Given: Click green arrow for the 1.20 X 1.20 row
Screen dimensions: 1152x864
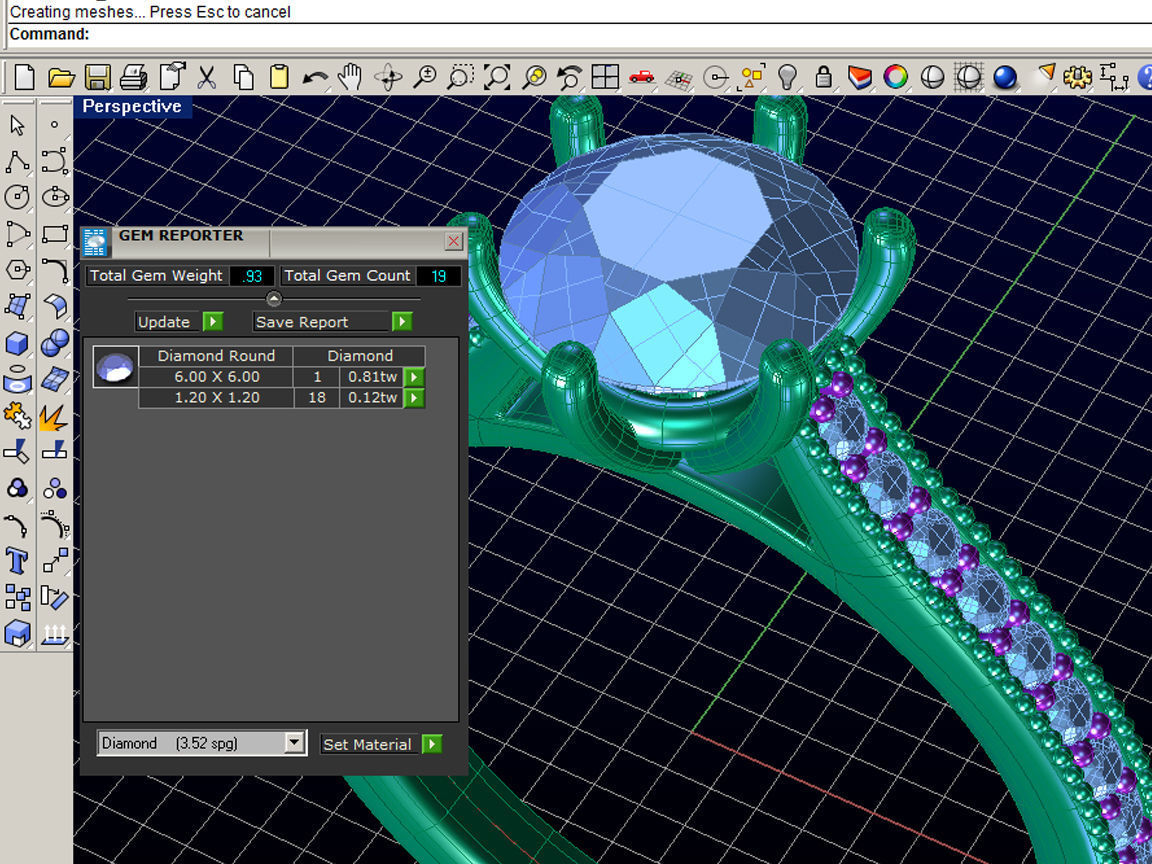Looking at the screenshot, I should [x=414, y=397].
